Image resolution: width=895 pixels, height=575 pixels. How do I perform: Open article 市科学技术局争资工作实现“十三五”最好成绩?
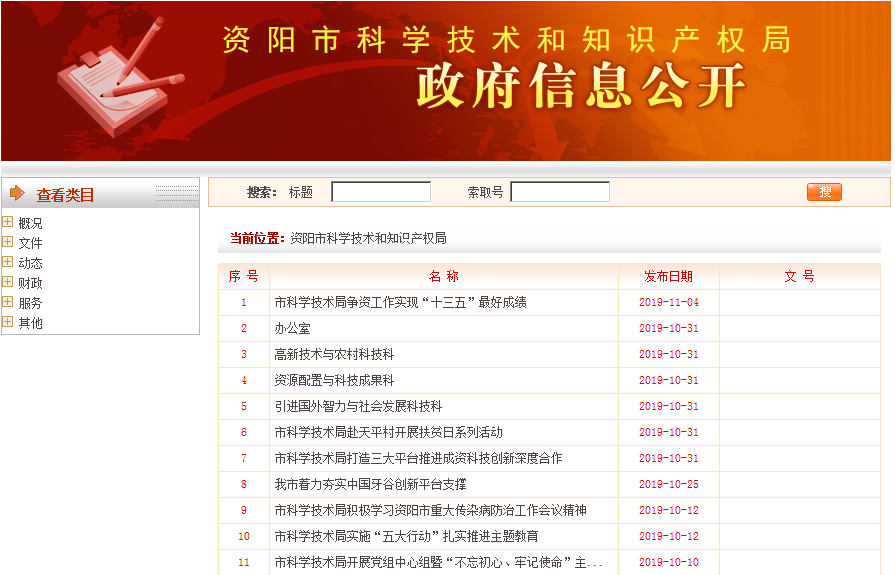coord(400,302)
